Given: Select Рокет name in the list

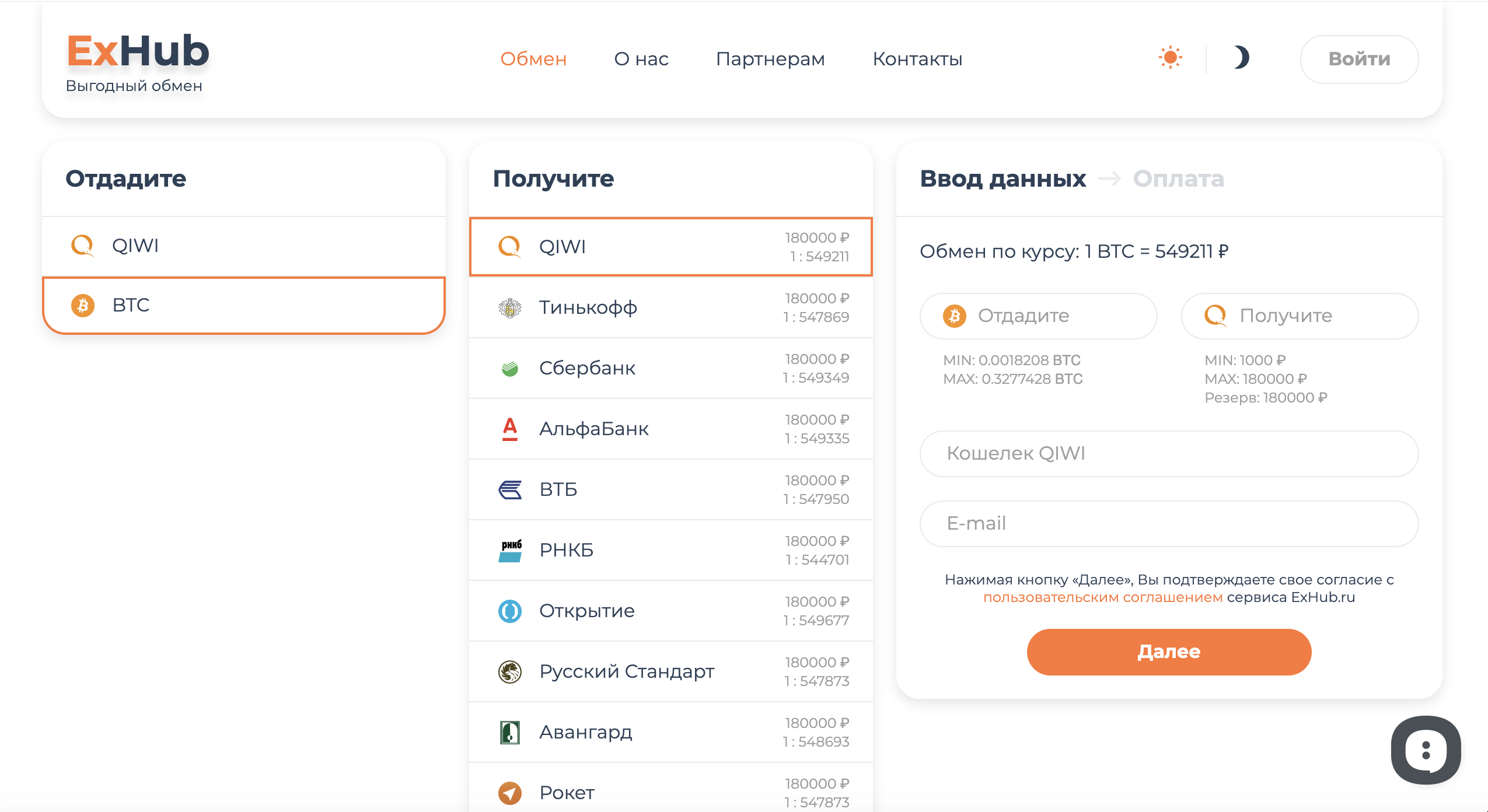Looking at the screenshot, I should pyautogui.click(x=567, y=793).
